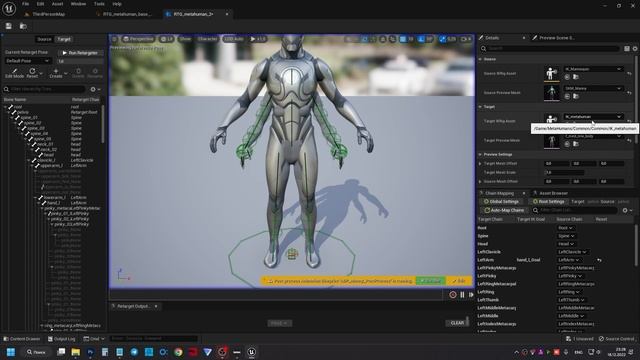The width and height of the screenshot is (640, 360).
Task: Open Content Drawer in status bar
Action: pyautogui.click(x=22, y=339)
